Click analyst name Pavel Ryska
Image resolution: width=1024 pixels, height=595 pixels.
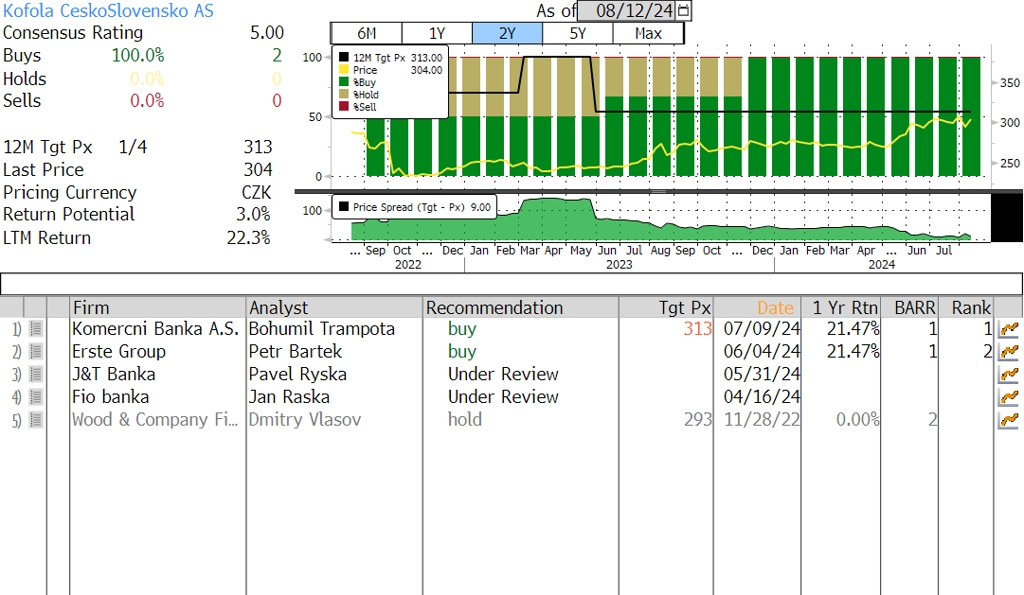click(298, 374)
